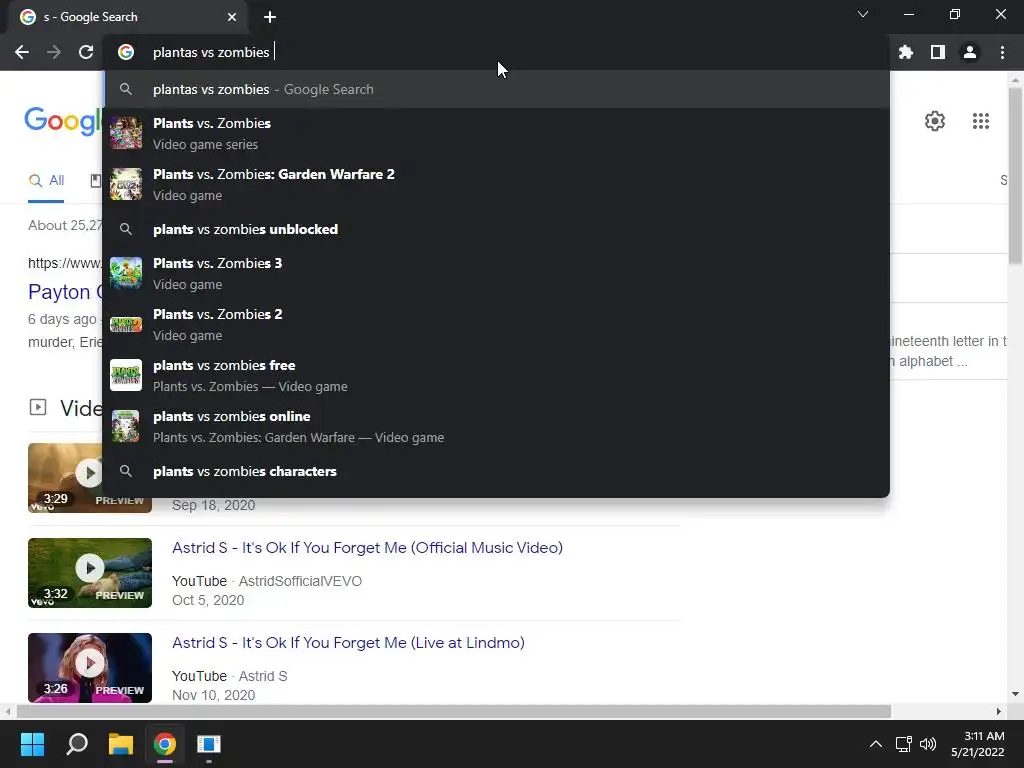This screenshot has height=768, width=1024.
Task: Click the Plants vs. Zombies 3 thumbnail icon
Action: [125, 273]
